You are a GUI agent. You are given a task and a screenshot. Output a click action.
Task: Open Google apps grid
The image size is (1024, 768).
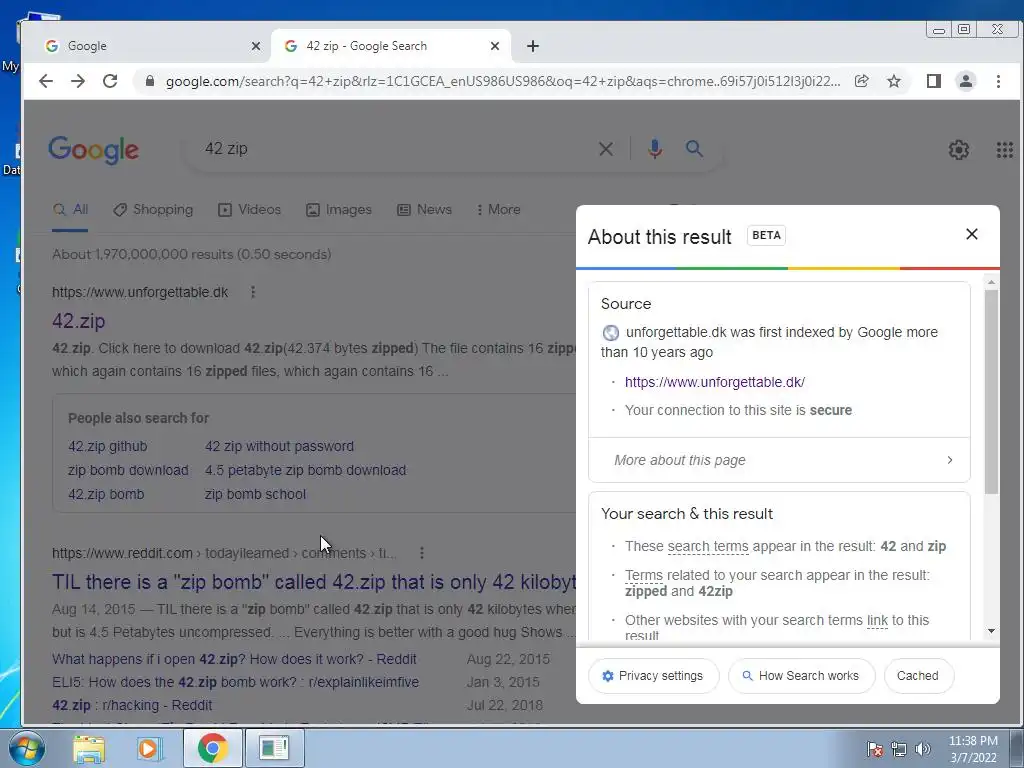point(1004,150)
